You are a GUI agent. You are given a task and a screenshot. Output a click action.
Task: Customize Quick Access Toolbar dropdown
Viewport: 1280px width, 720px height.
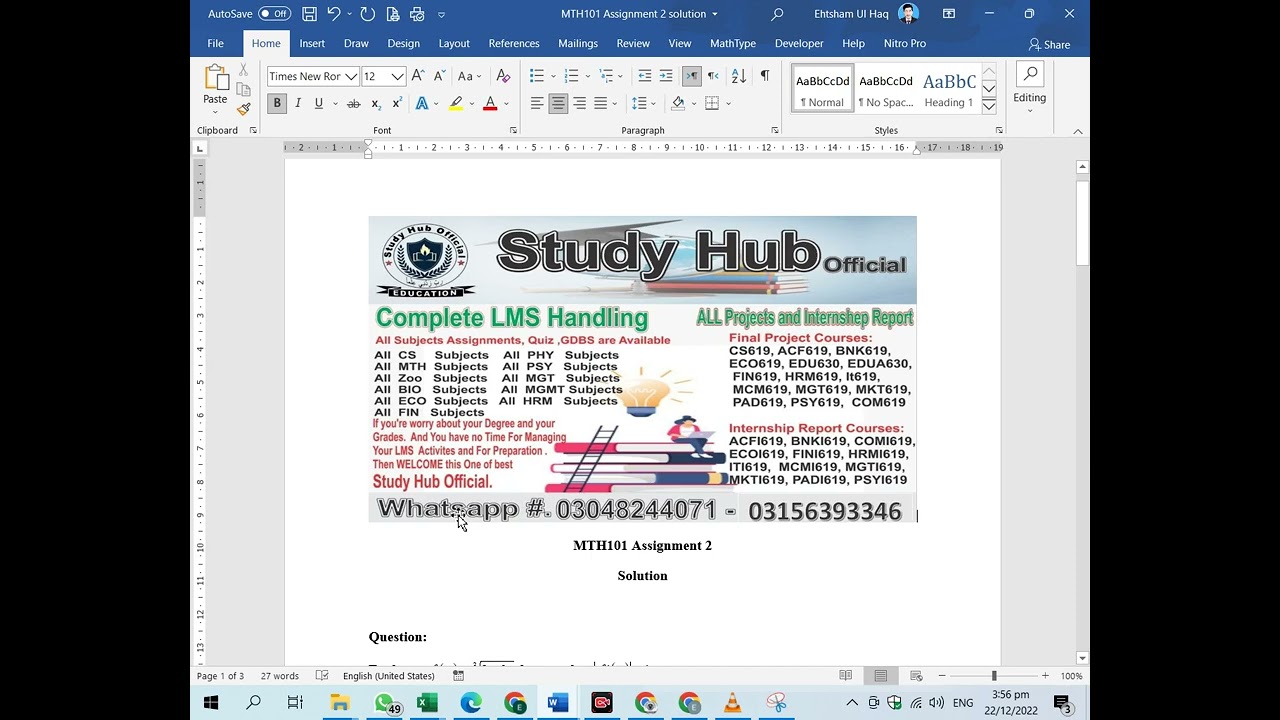click(x=441, y=14)
